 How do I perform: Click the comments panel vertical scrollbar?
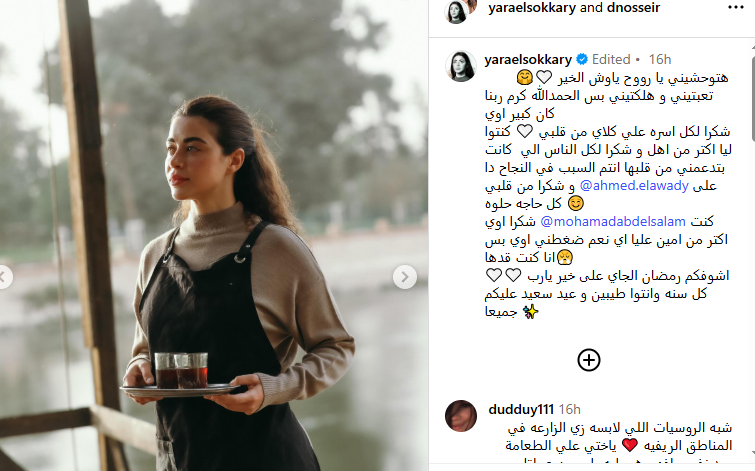click(753, 87)
